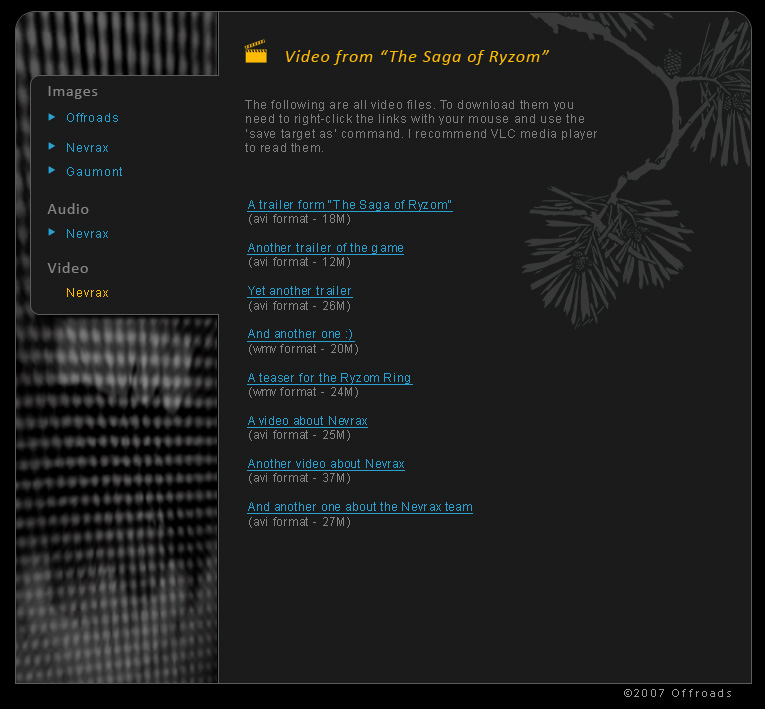The height and width of the screenshot is (709, 765).
Task: Click '(avi format - 27M)' text
Action: 300,522
